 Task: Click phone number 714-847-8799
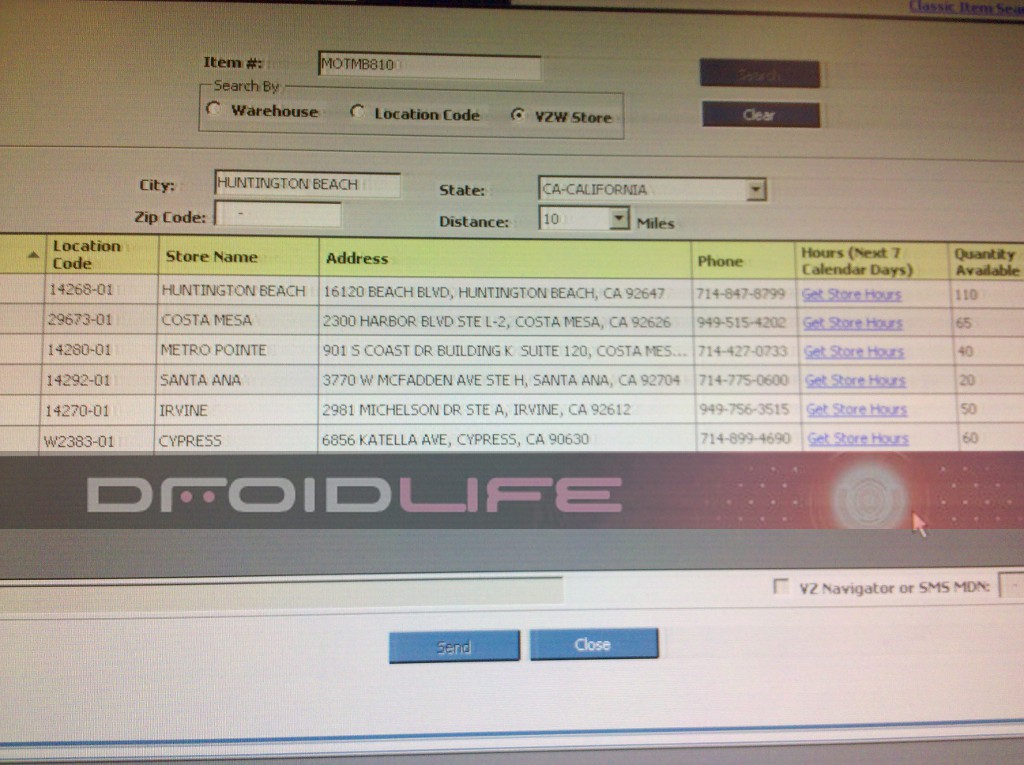pyautogui.click(x=741, y=294)
